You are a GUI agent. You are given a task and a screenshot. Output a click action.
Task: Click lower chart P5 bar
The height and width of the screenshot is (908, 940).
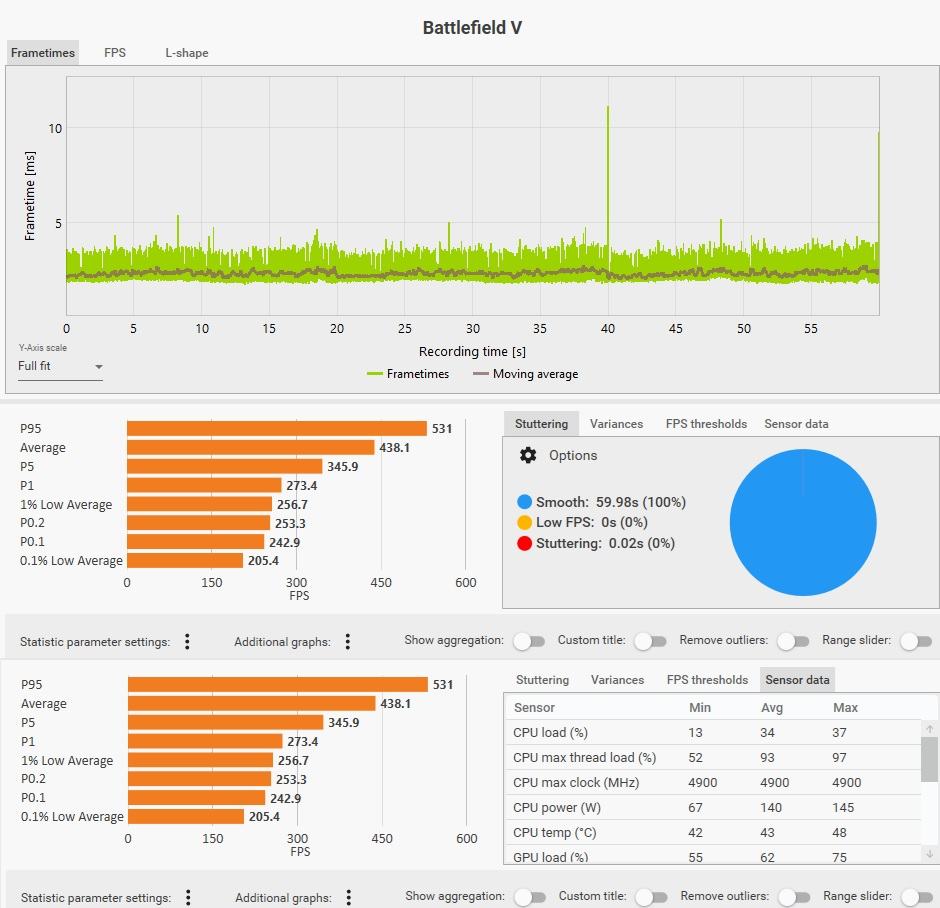click(225, 722)
